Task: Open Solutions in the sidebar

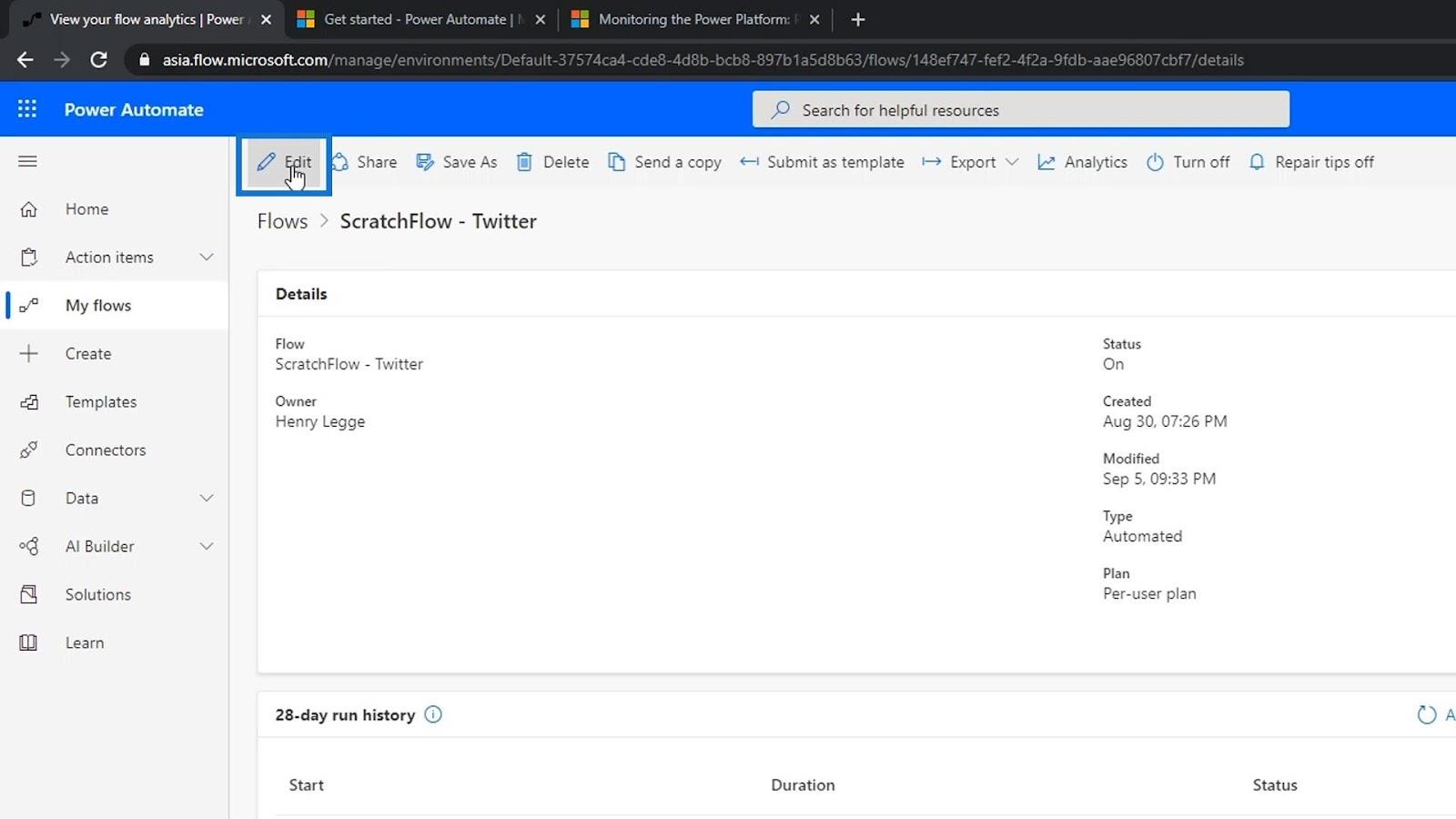Action: [114, 595]
